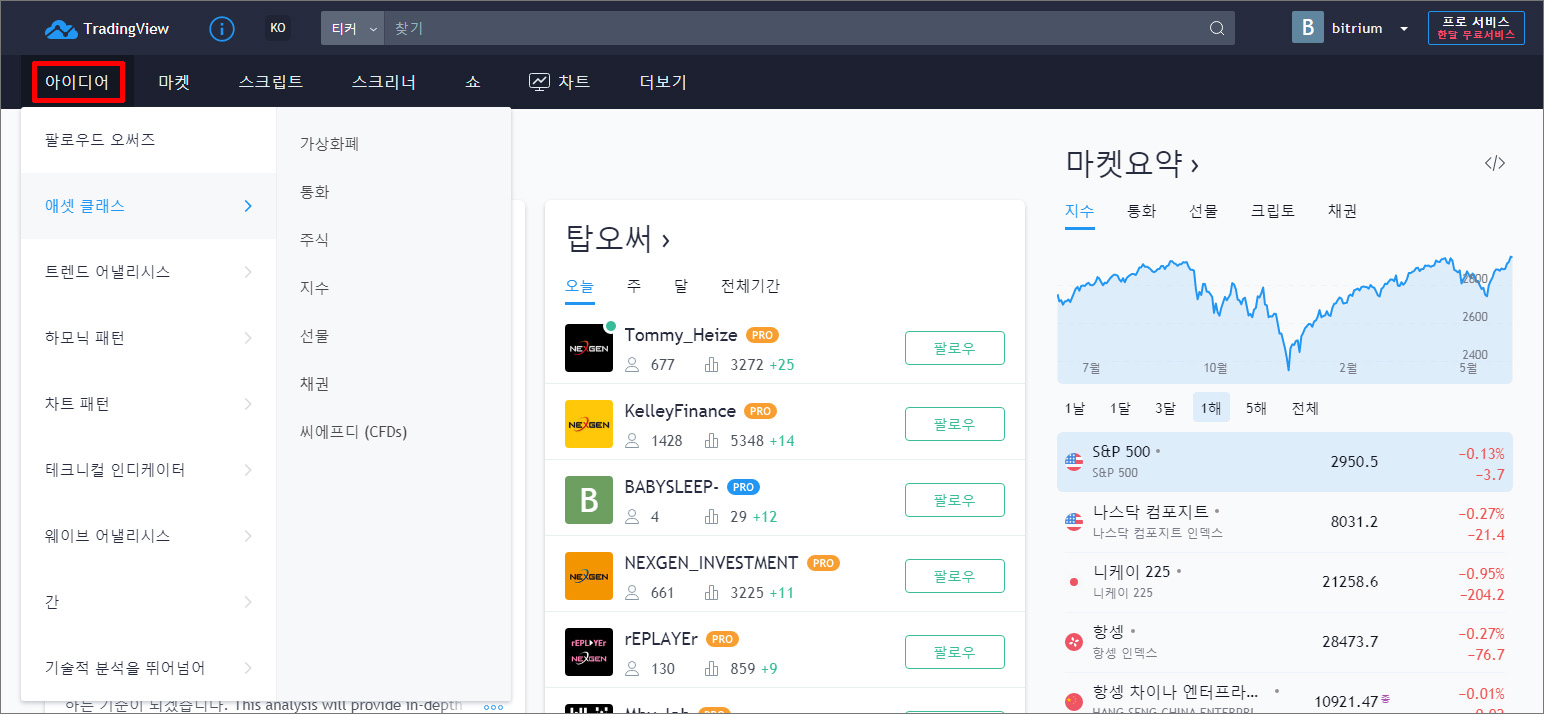This screenshot has width=1544, height=714.
Task: Set chart range to 전체
Action: [1305, 408]
